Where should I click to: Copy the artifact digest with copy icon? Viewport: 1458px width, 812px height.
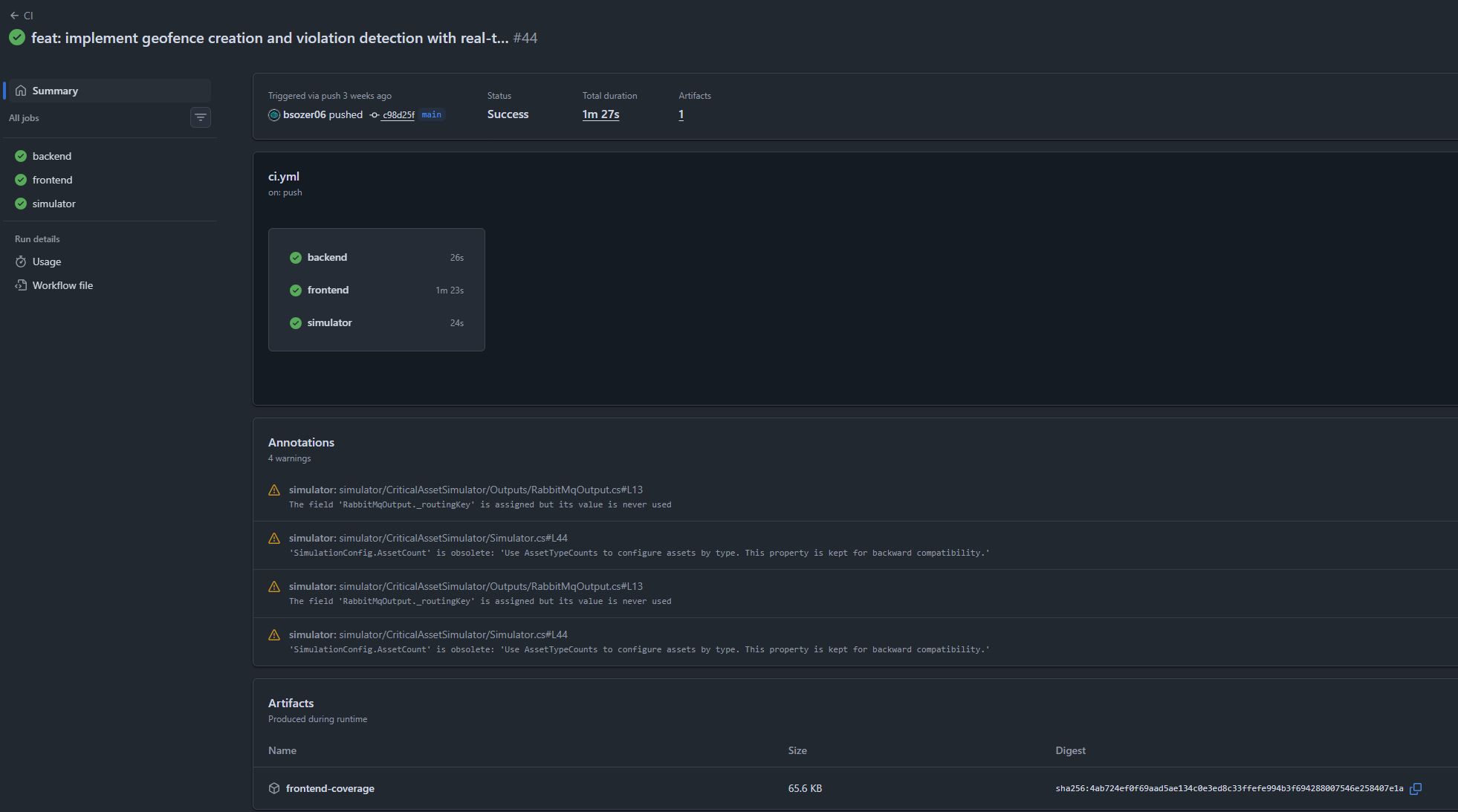(x=1416, y=789)
